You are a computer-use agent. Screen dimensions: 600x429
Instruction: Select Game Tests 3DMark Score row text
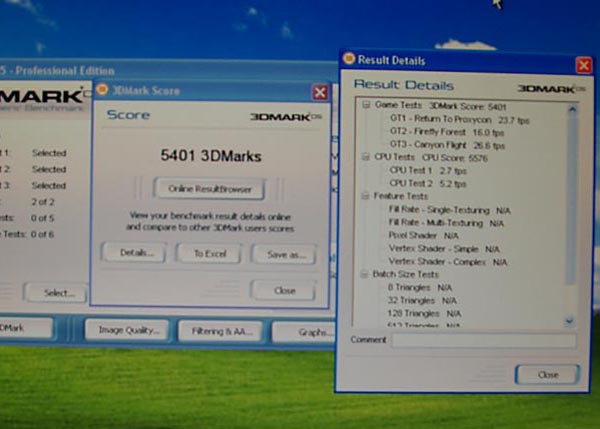[x=440, y=105]
